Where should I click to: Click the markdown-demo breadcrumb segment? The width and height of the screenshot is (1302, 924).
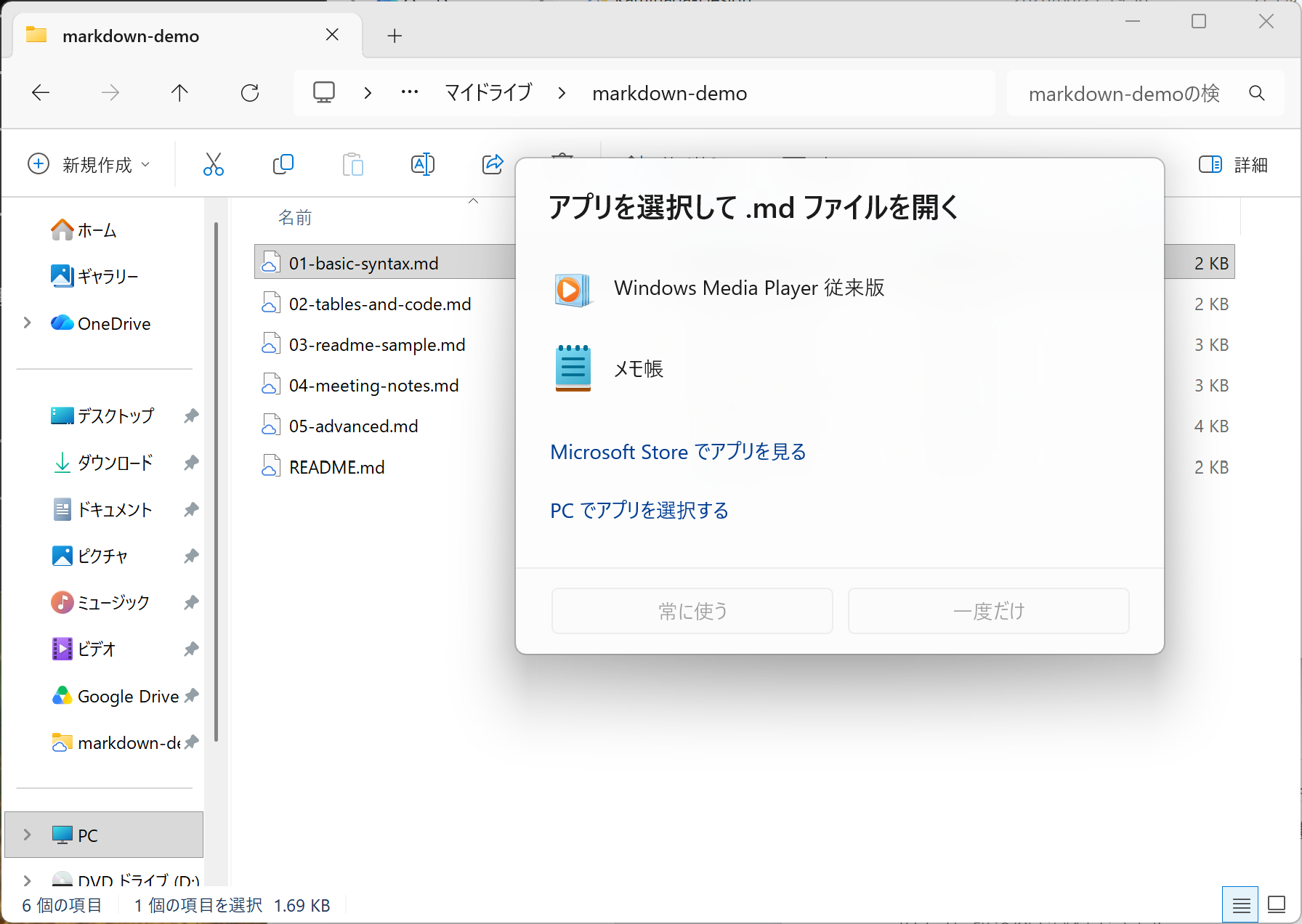click(x=669, y=93)
